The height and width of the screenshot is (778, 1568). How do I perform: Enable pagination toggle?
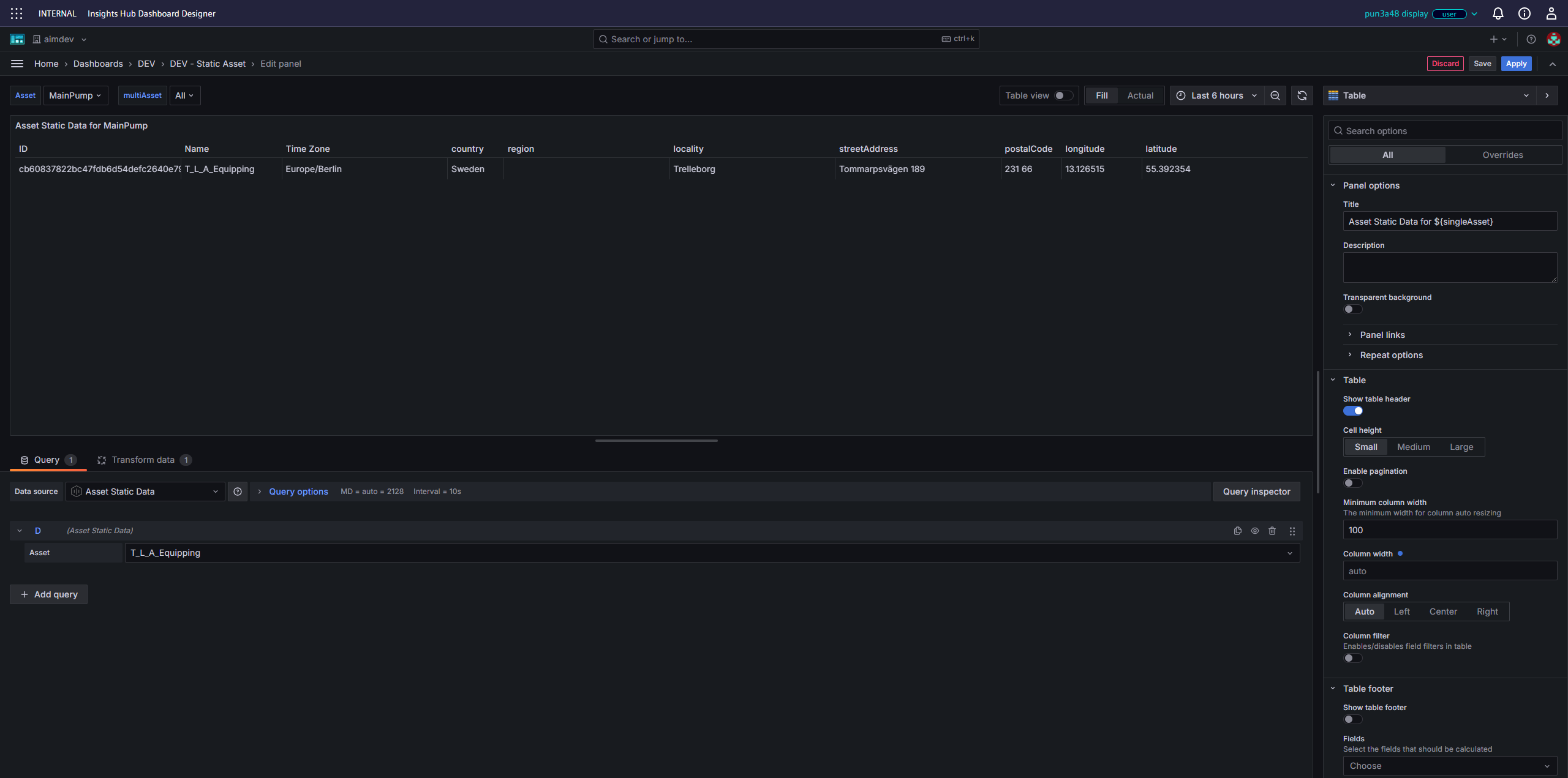point(1352,483)
